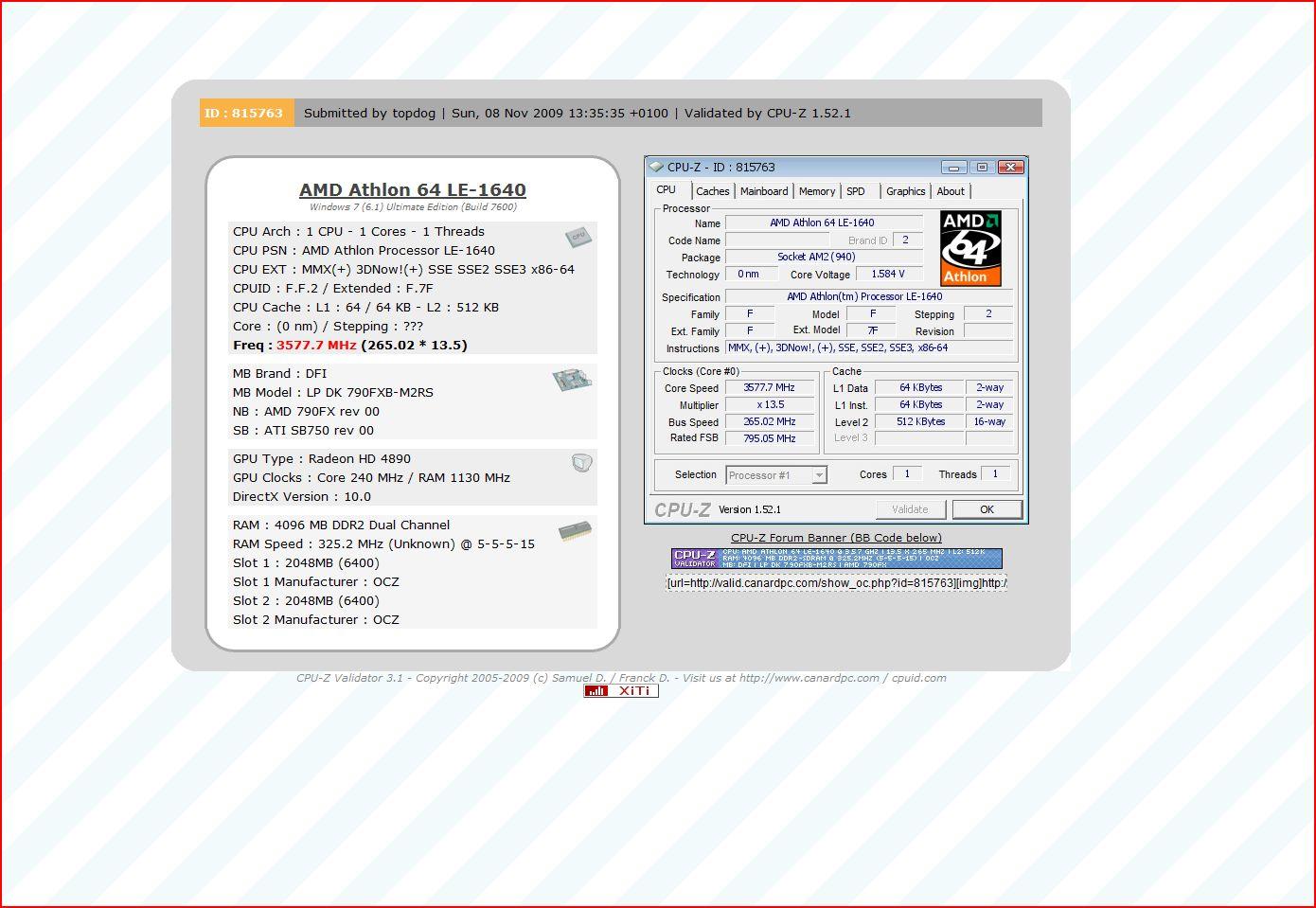Click the CPU chip icon beside CPU Arch
This screenshot has width=1316, height=908.
[x=578, y=238]
